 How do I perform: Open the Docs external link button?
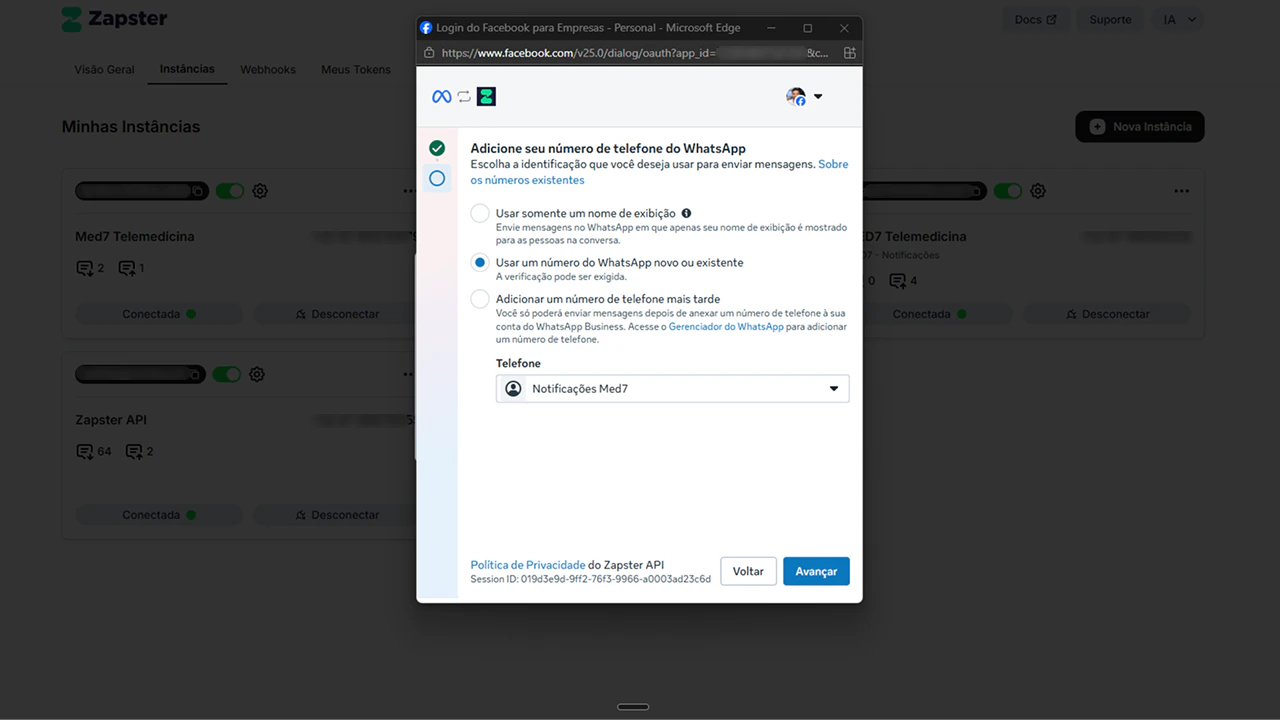(1035, 19)
